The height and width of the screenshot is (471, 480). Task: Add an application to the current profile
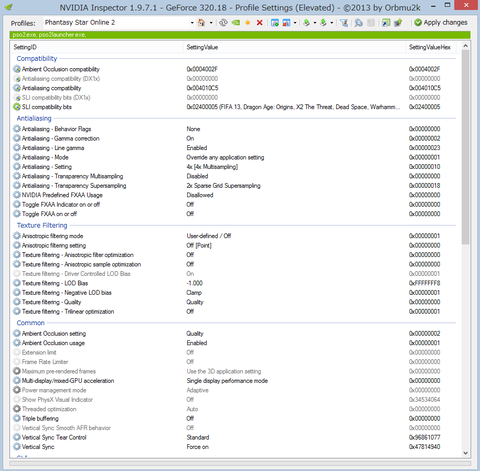tap(275, 23)
